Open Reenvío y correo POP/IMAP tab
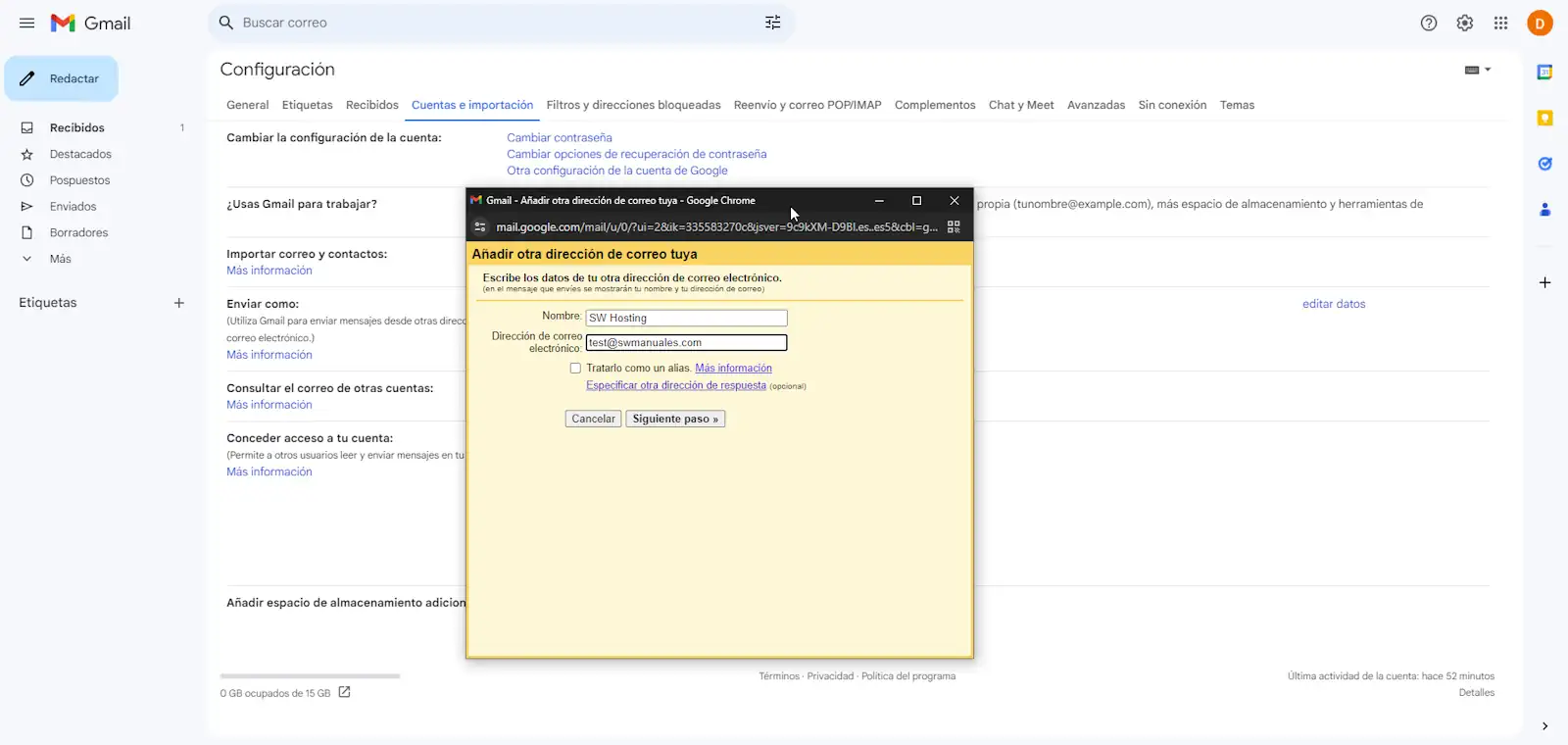The height and width of the screenshot is (745, 1568). coord(808,105)
